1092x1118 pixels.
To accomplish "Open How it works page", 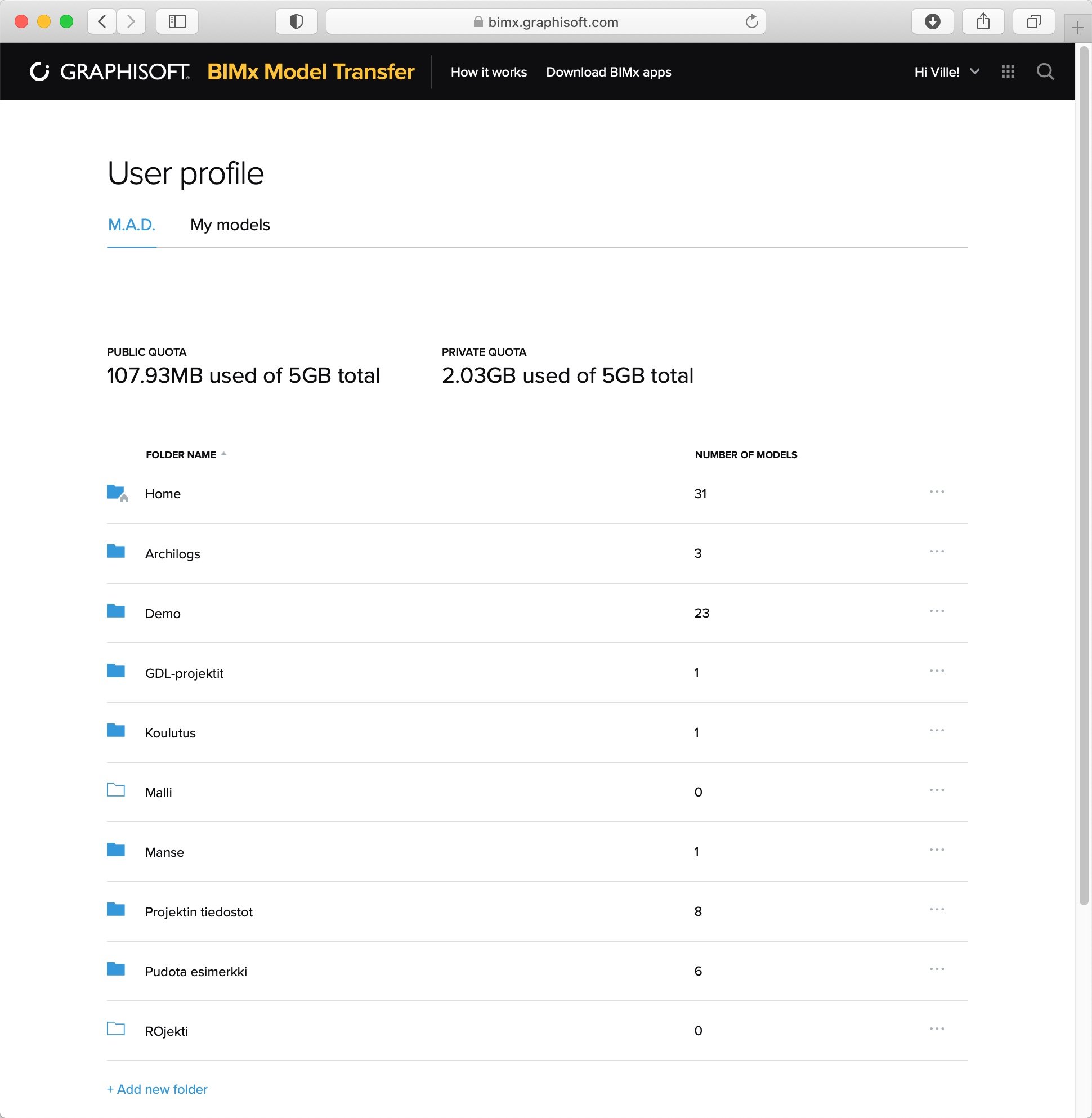I will point(489,72).
